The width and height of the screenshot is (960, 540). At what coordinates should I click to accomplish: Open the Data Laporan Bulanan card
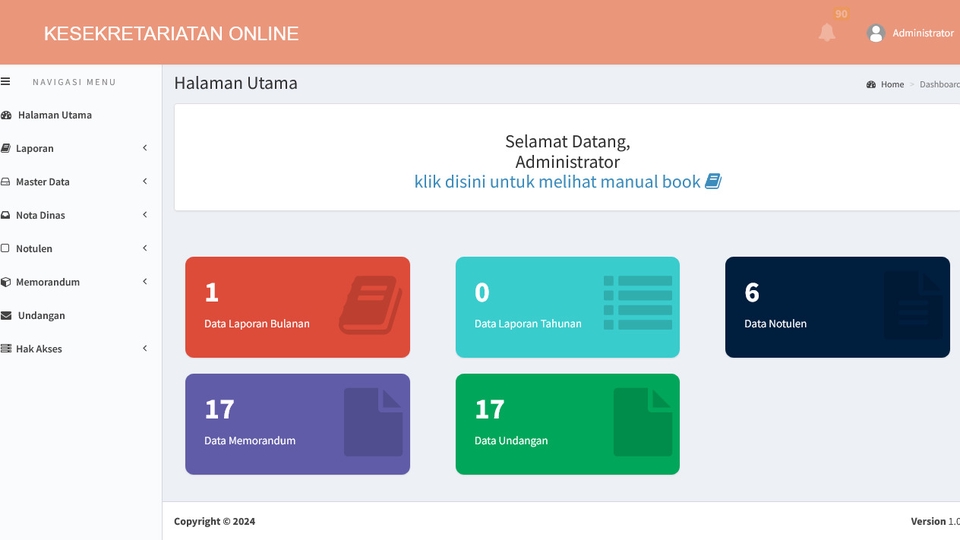coord(298,307)
